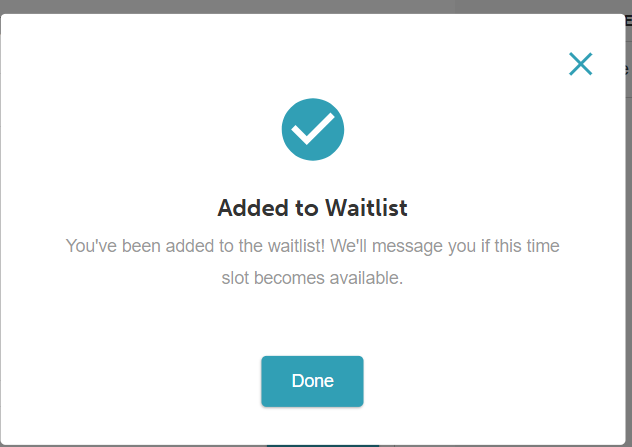Click "if this time" at line end
This screenshot has height=447, width=632.
click(520, 246)
